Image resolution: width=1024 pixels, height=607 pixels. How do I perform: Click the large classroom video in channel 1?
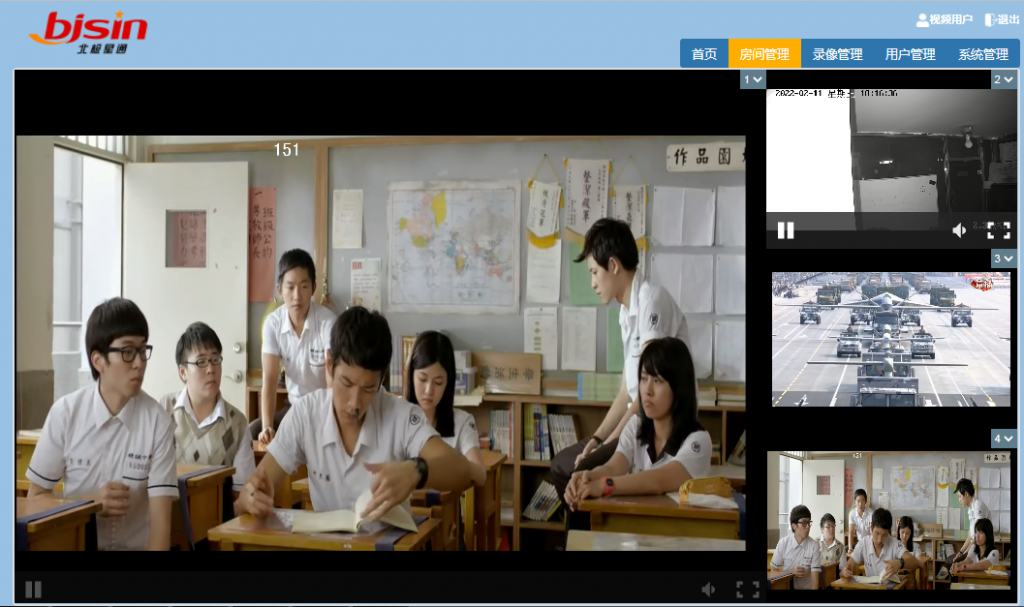tap(381, 343)
